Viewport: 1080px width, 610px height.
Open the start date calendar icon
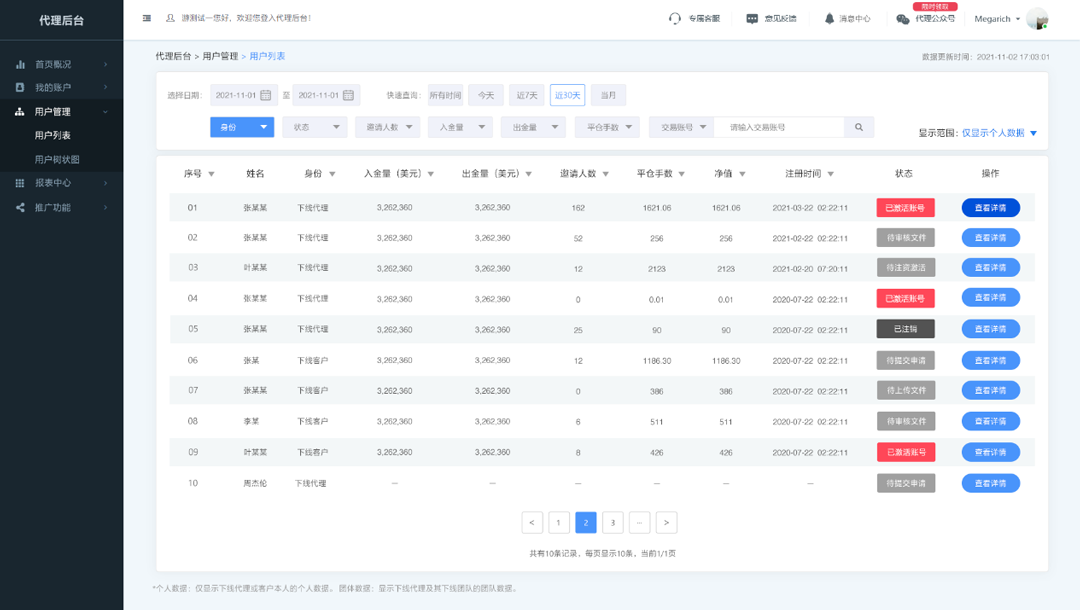pyautogui.click(x=266, y=95)
